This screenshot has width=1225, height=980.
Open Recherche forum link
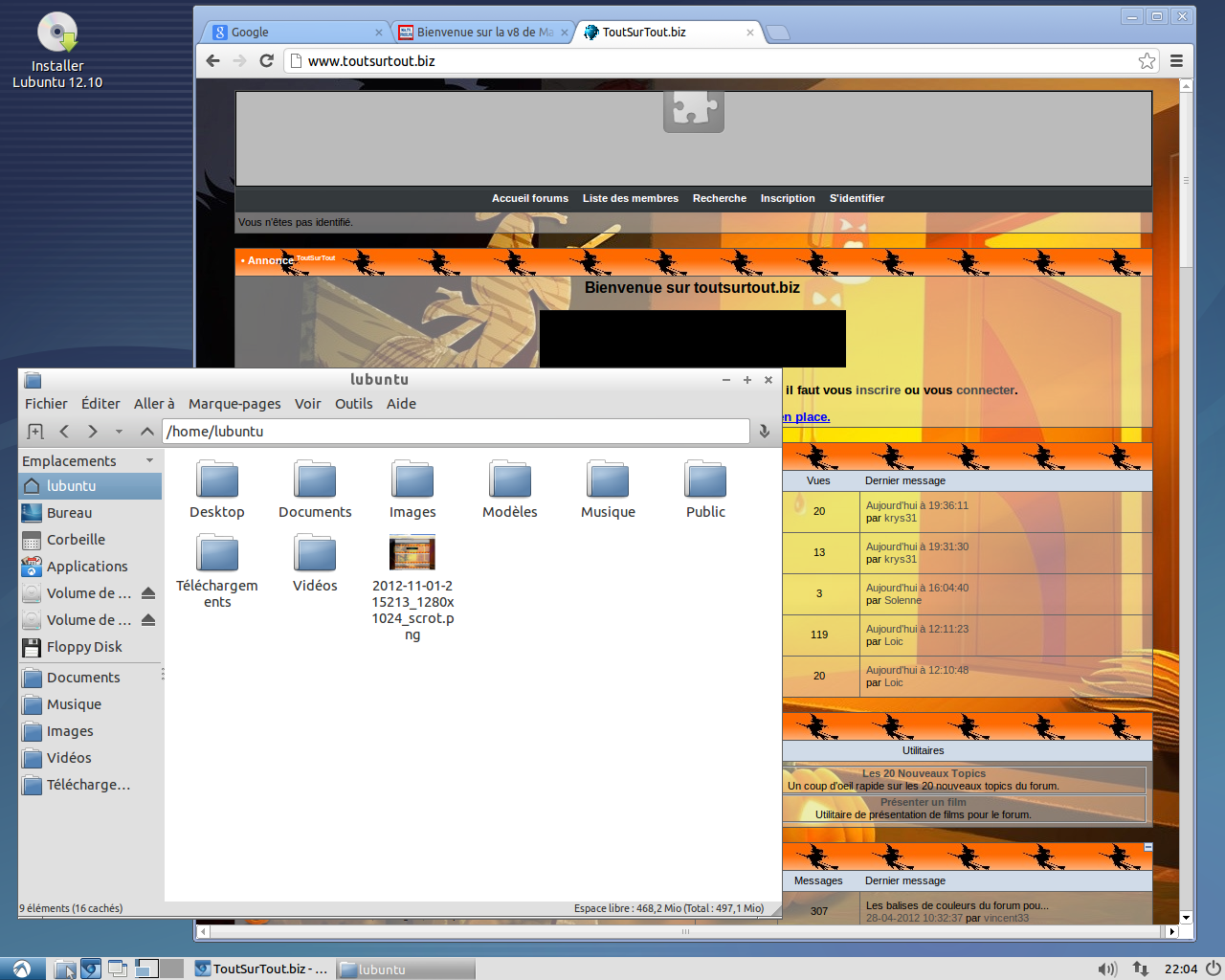720,198
